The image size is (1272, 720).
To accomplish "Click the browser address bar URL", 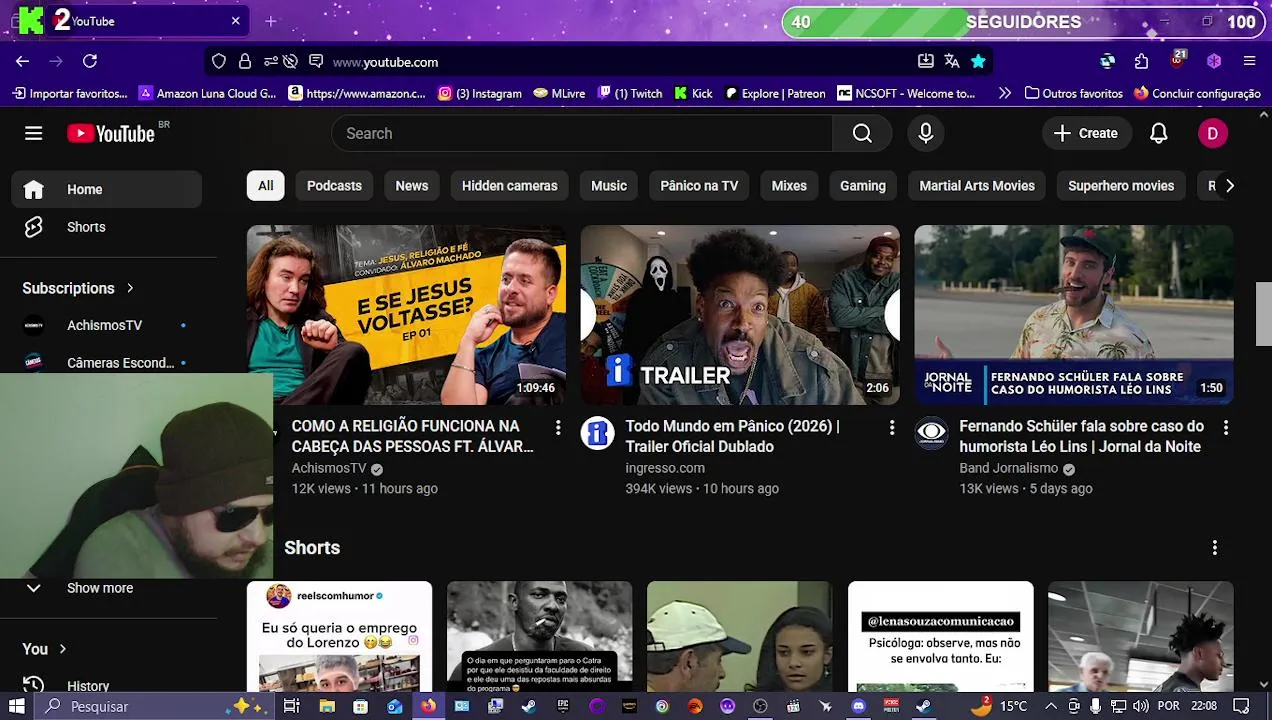I will pos(385,62).
